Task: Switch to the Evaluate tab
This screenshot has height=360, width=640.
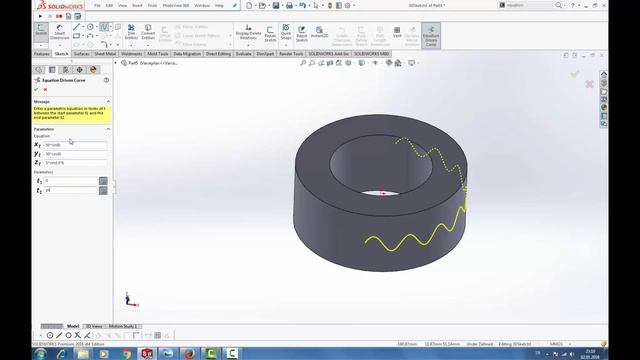Action: click(x=243, y=54)
